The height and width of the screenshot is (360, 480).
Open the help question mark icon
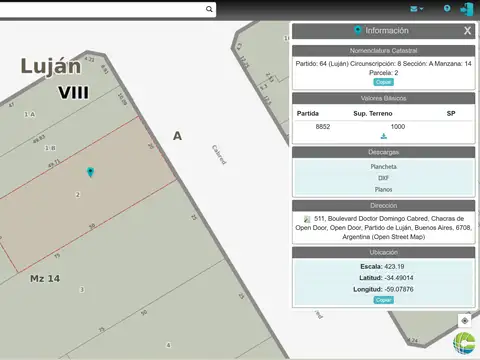point(447,8)
